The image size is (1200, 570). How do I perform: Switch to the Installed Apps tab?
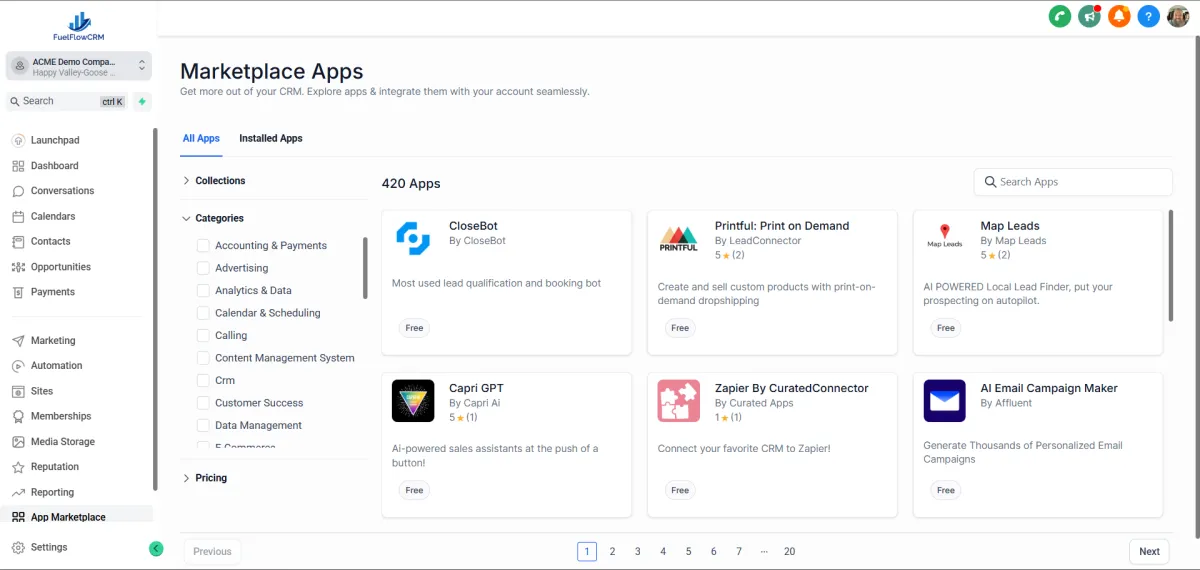point(270,139)
